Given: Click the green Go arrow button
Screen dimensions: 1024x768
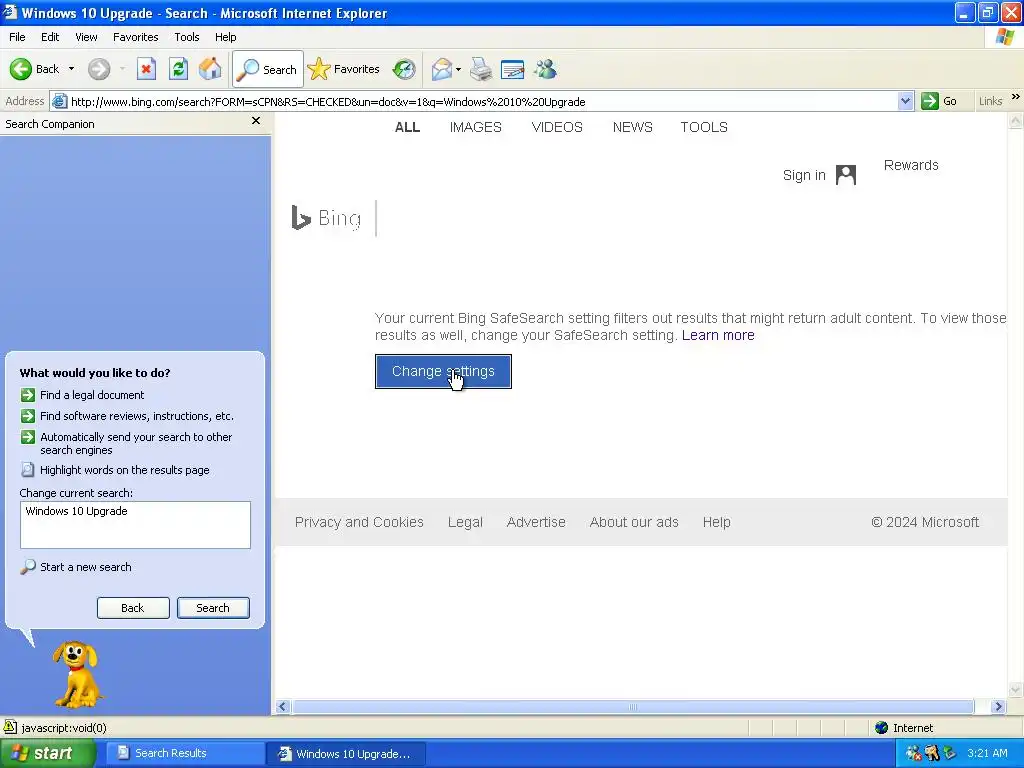Looking at the screenshot, I should (930, 101).
